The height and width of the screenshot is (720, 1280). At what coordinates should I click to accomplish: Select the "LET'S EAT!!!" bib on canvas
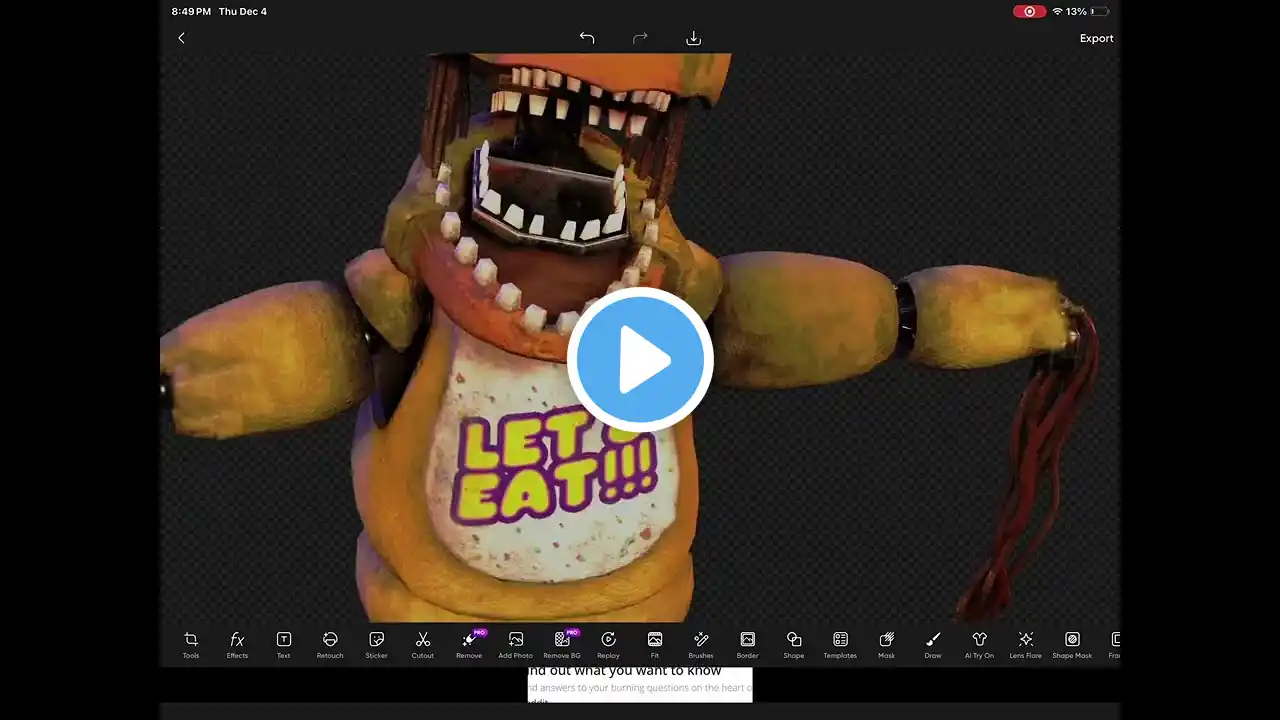pos(555,459)
